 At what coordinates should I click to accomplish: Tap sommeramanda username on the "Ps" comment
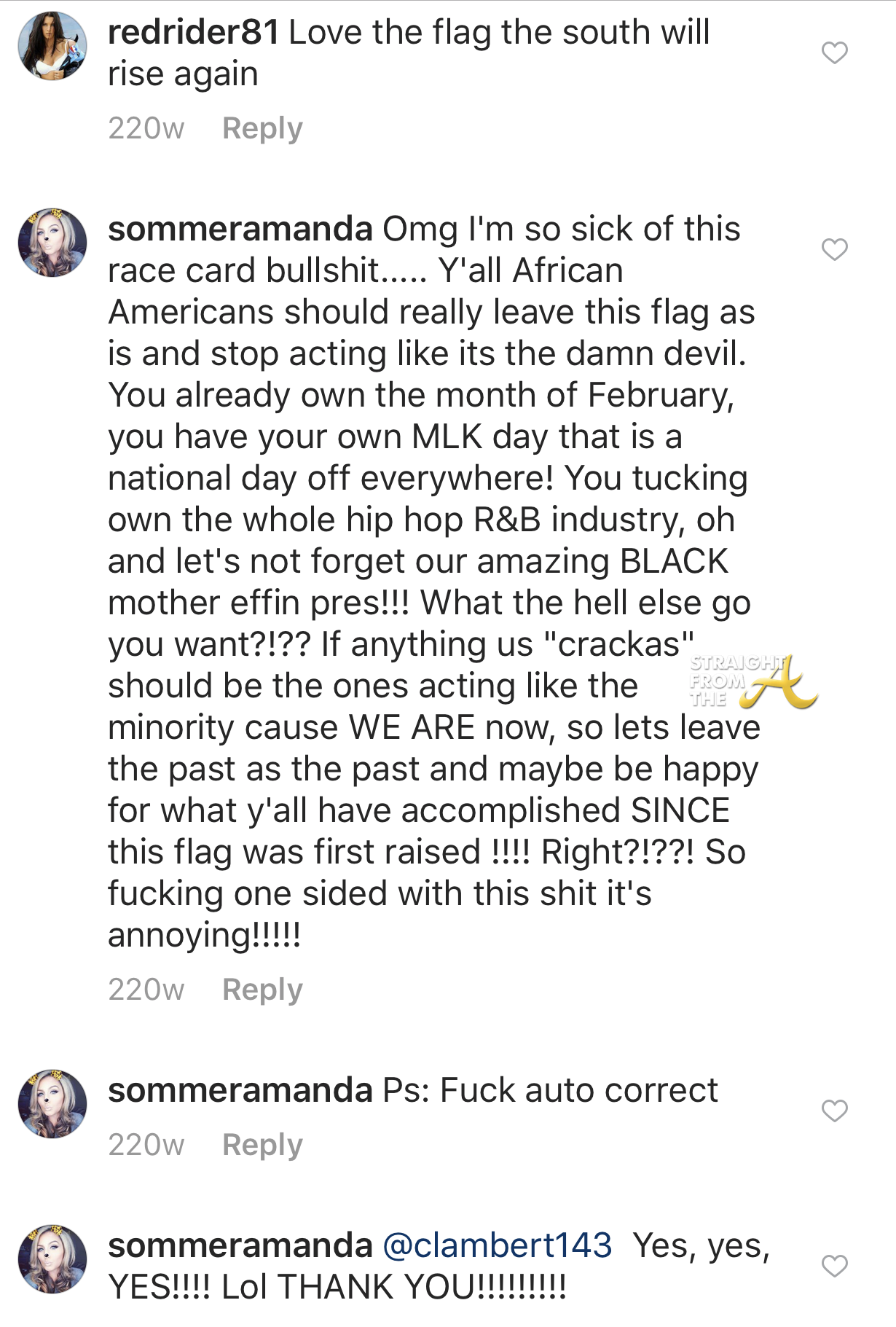pos(240,1091)
